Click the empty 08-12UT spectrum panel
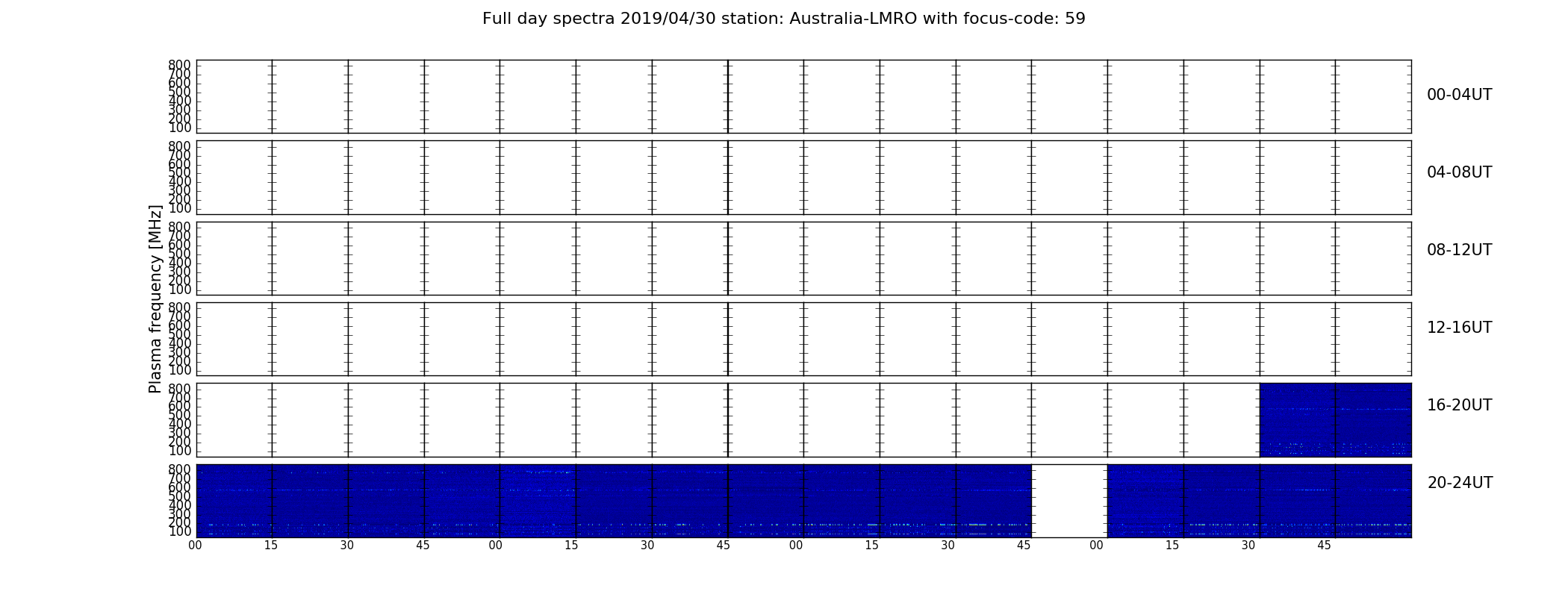This screenshot has height=597, width=1568. pyautogui.click(x=803, y=258)
